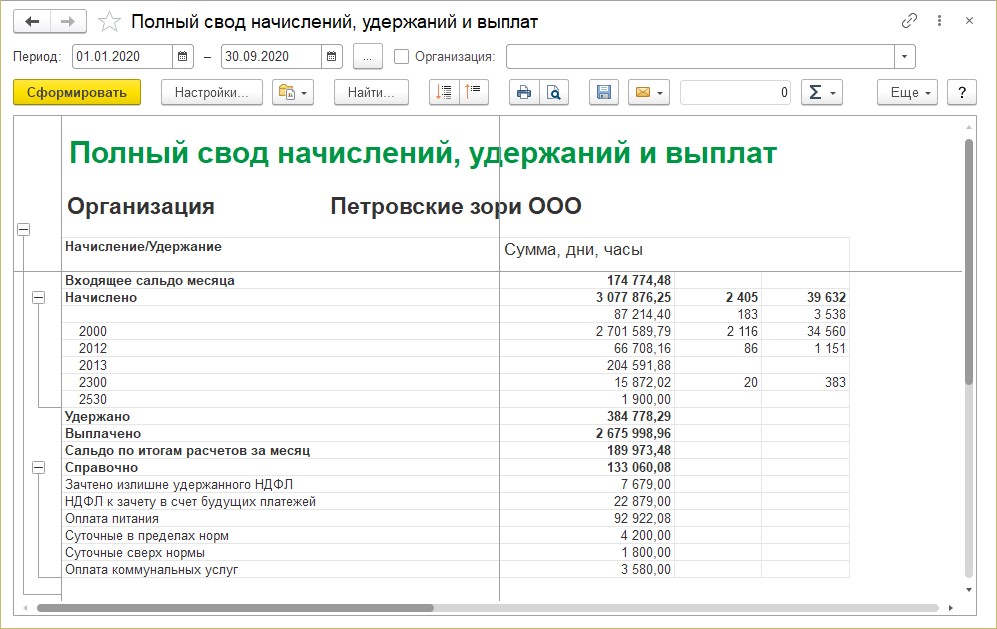Click end date field 30.09.2020
Viewport: 997px width, 629px height.
(272, 57)
